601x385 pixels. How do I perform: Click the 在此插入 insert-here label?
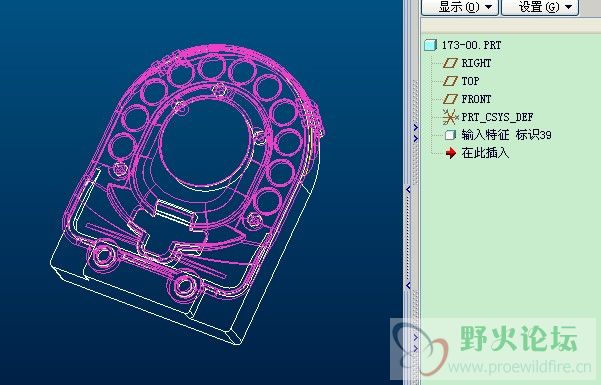point(485,153)
